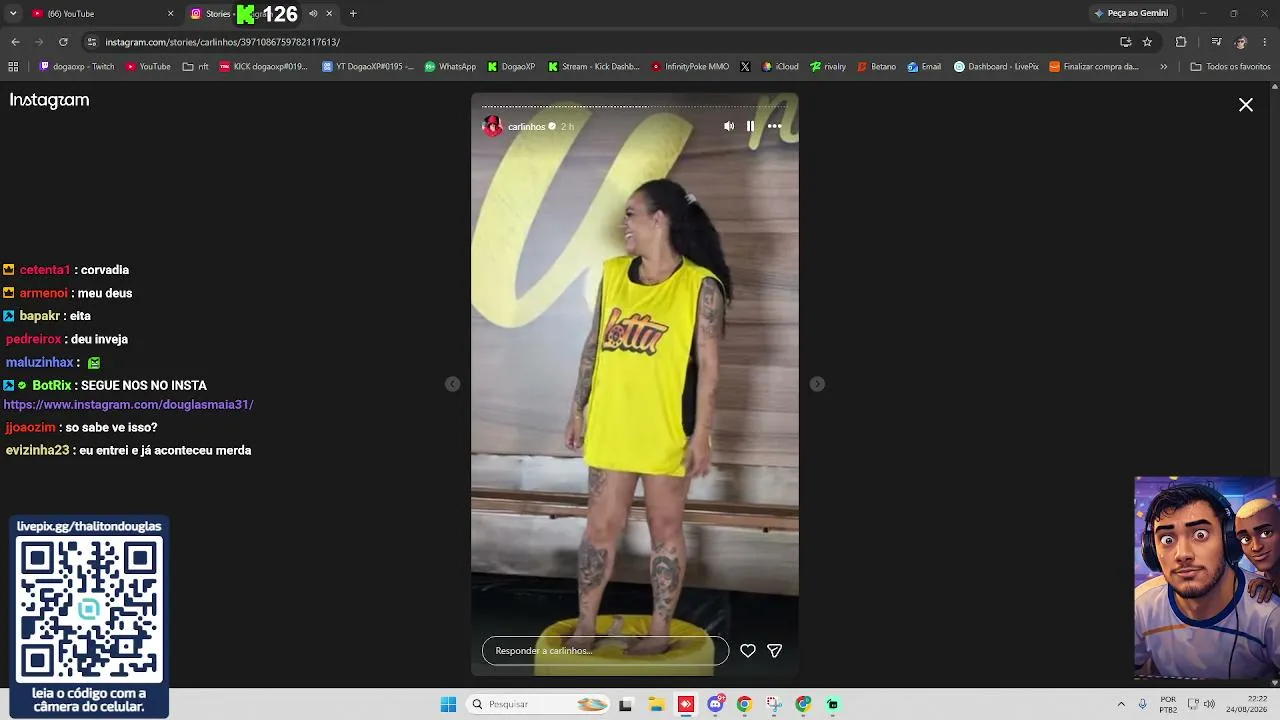Go to the previous story with the left arrow
Image resolution: width=1280 pixels, height=720 pixels.
tap(453, 384)
